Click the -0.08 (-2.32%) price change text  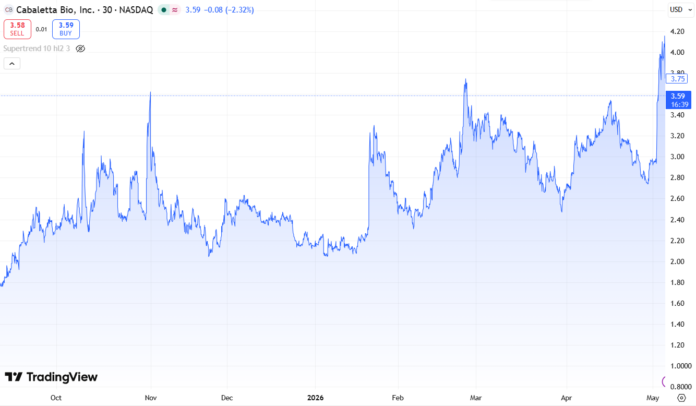tap(229, 10)
